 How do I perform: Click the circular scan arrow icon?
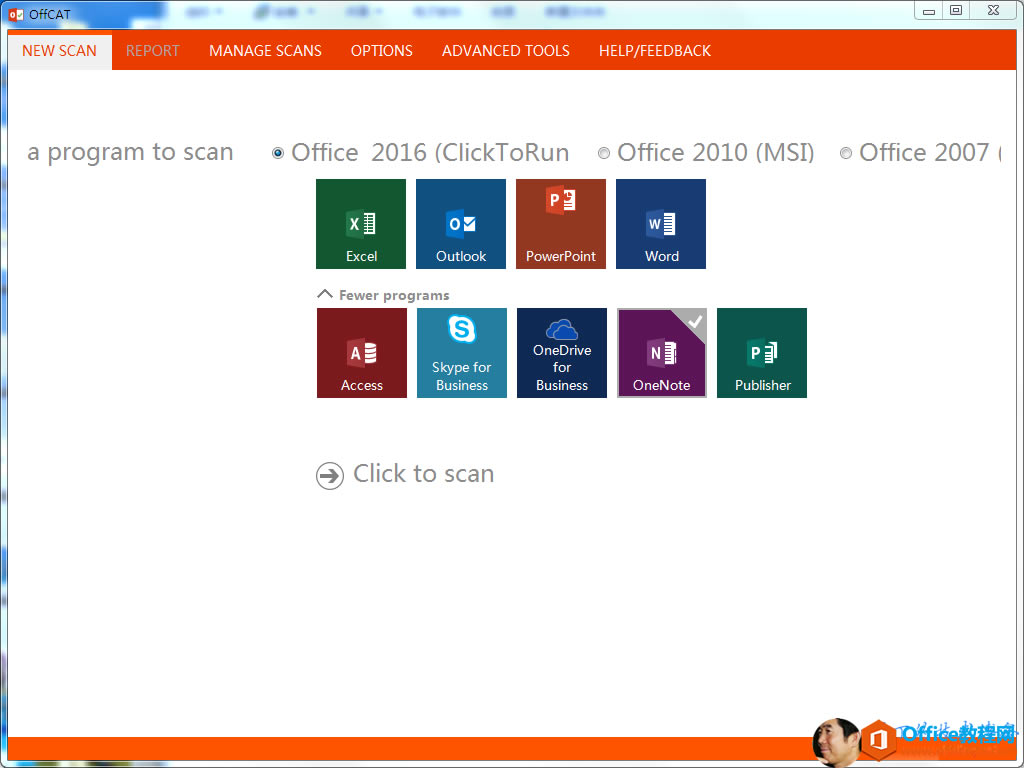(329, 475)
